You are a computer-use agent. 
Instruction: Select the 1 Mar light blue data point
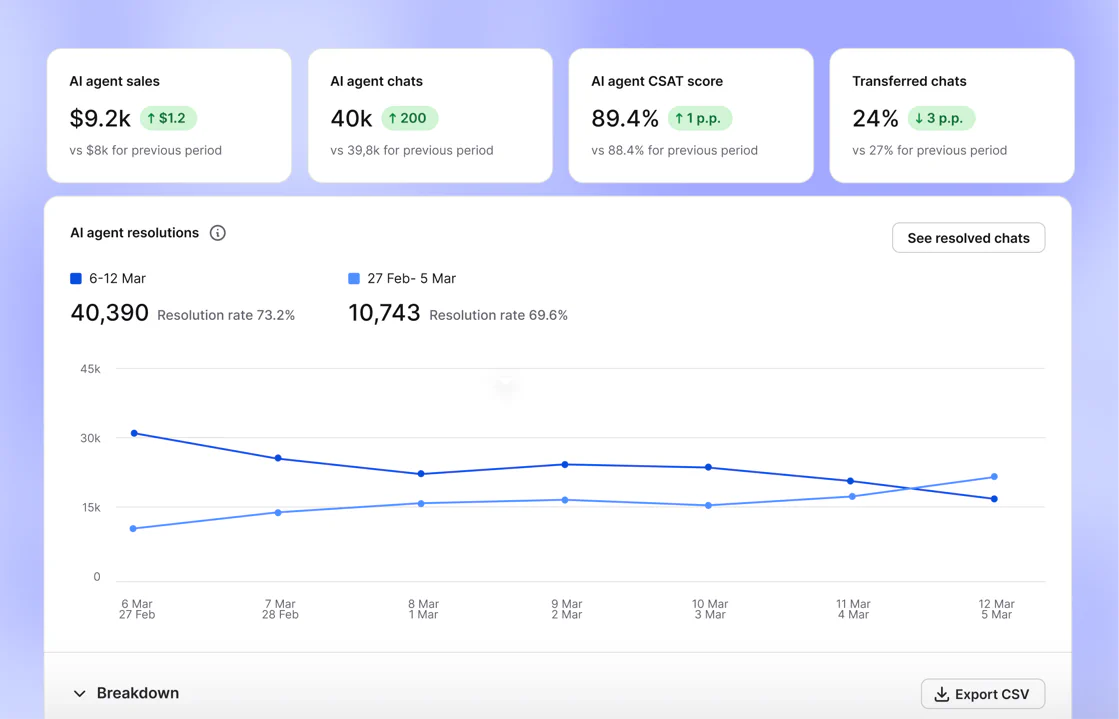point(421,504)
